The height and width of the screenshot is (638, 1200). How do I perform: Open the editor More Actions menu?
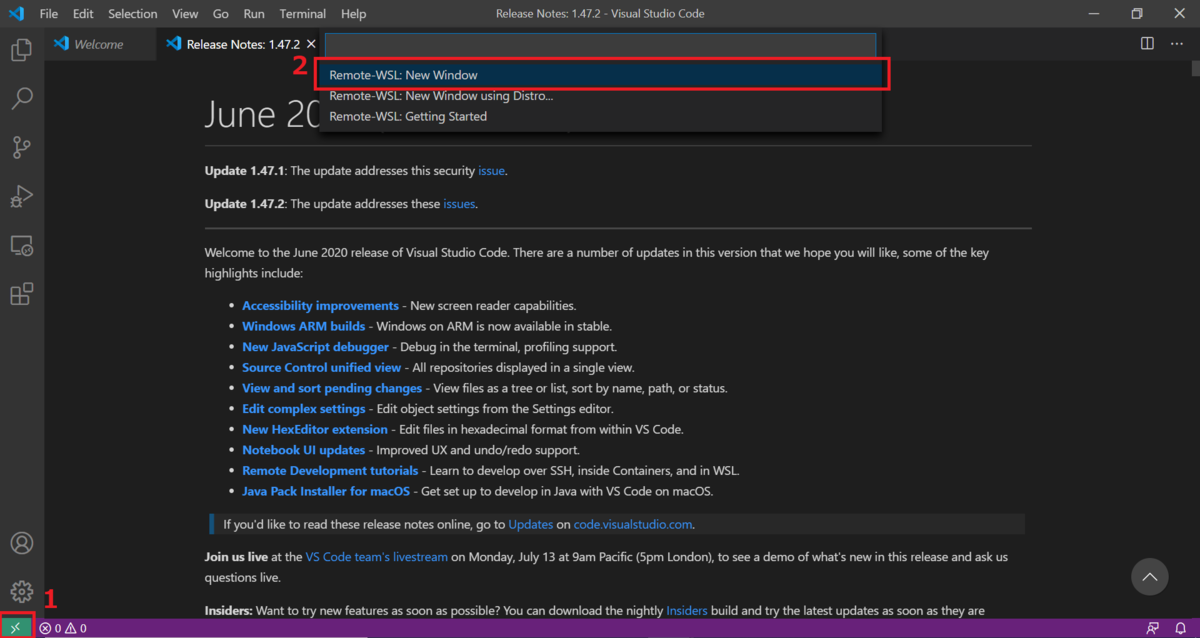tap(1175, 44)
